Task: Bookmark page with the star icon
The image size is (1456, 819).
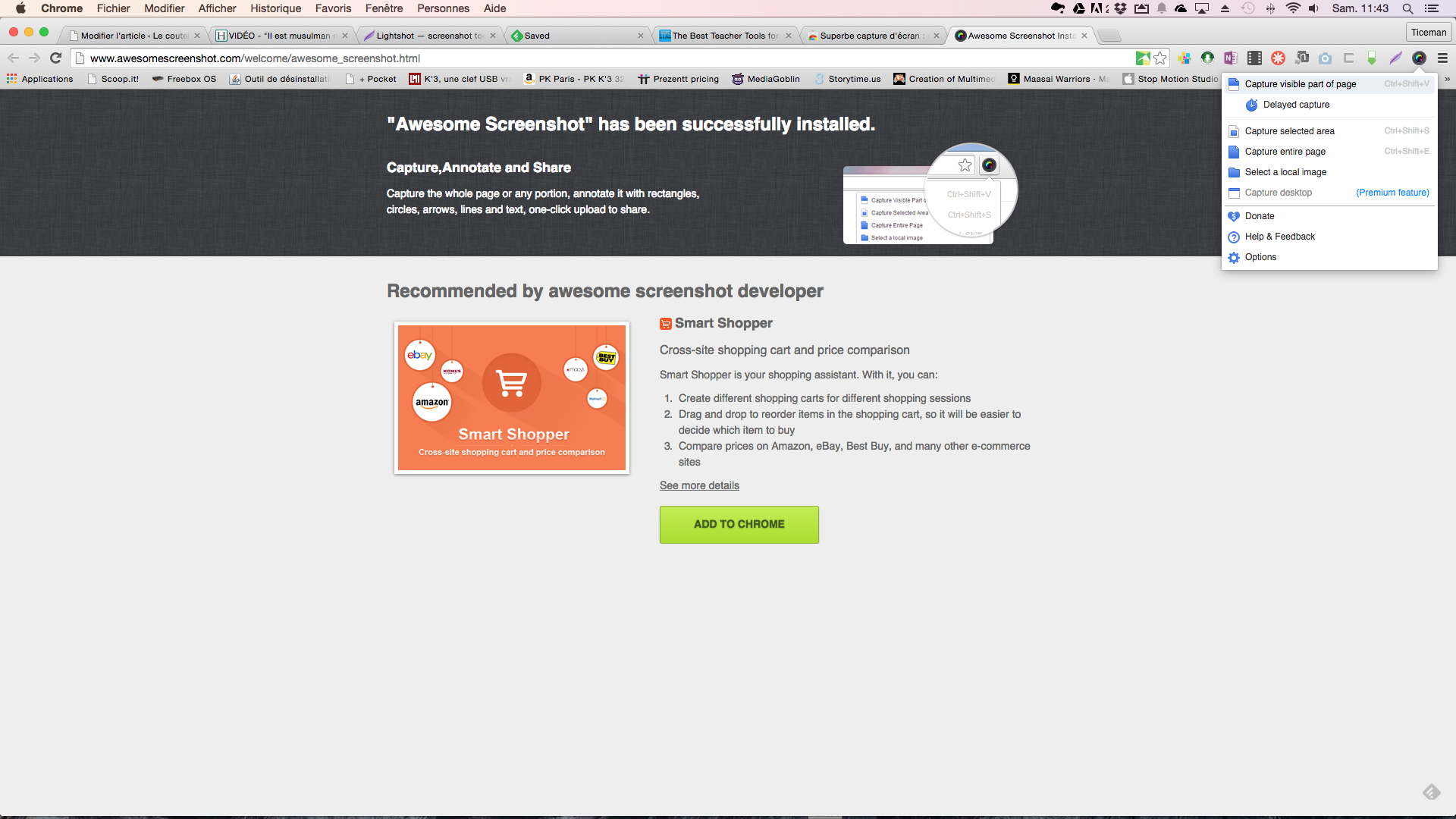Action: pyautogui.click(x=1160, y=58)
